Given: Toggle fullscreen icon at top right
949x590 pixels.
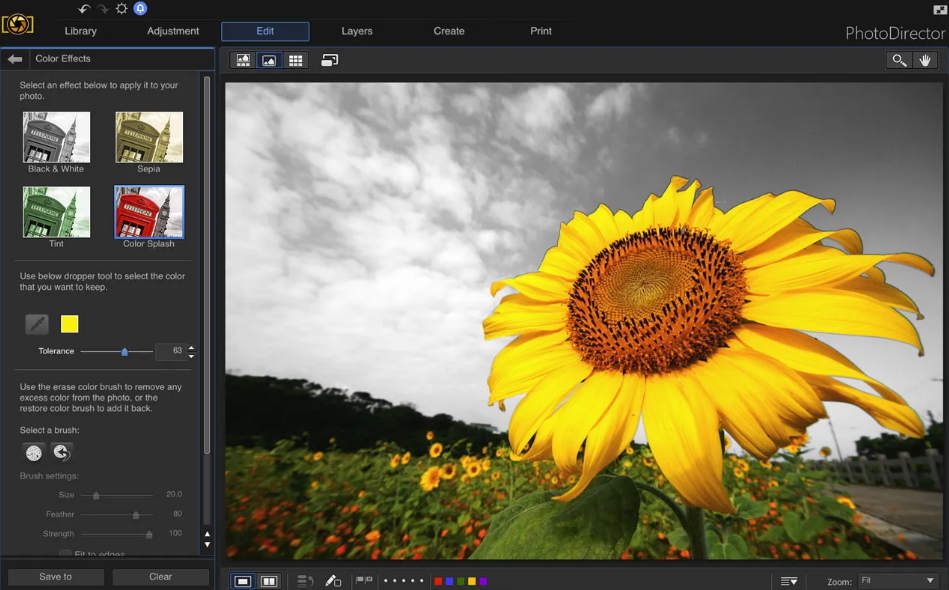Looking at the screenshot, I should 940,9.
